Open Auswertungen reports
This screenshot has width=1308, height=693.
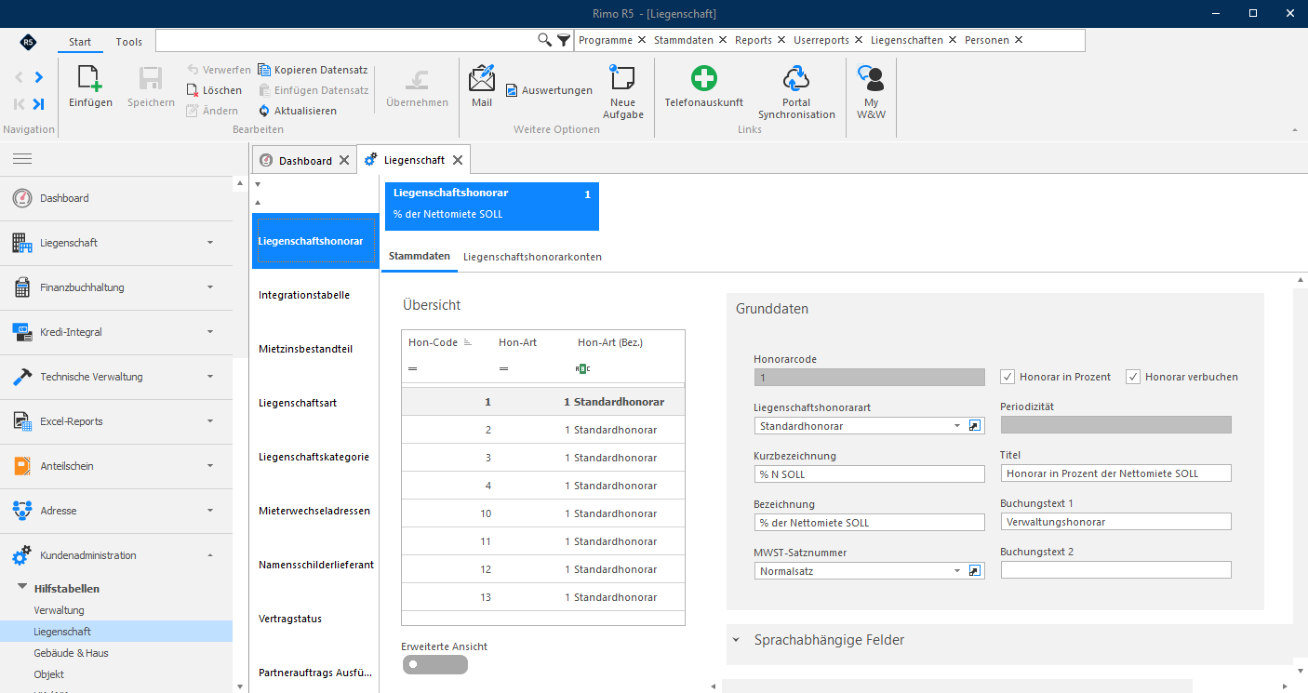coord(549,90)
